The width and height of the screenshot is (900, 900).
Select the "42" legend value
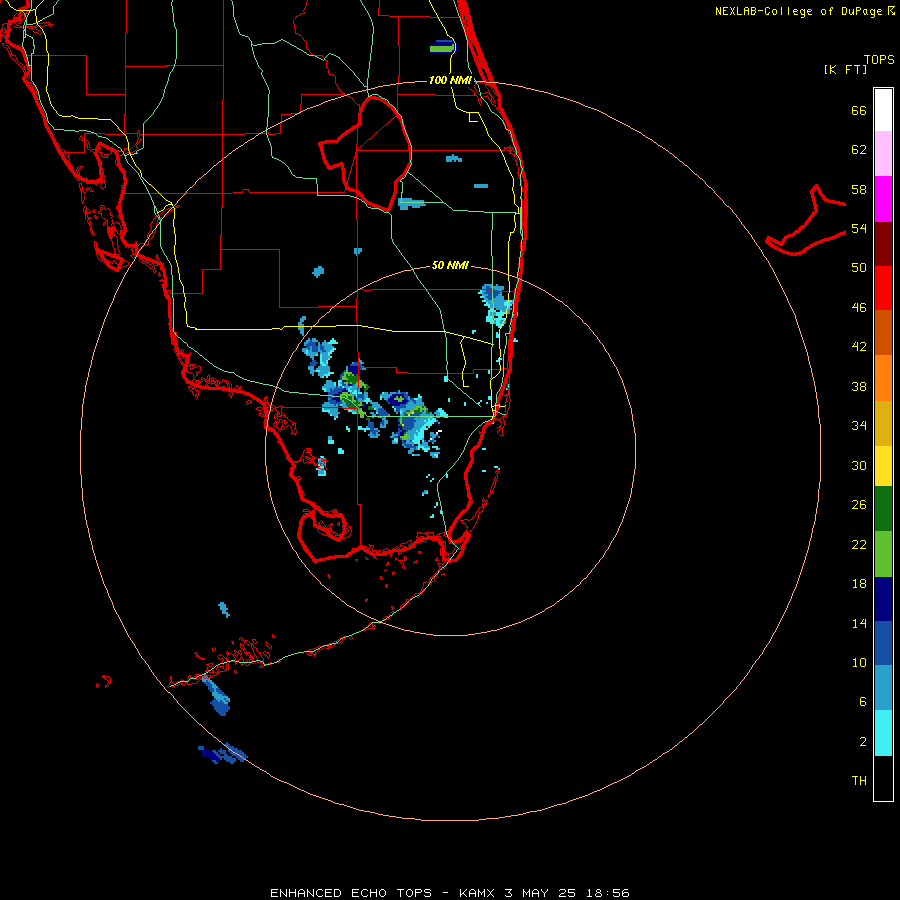[859, 347]
